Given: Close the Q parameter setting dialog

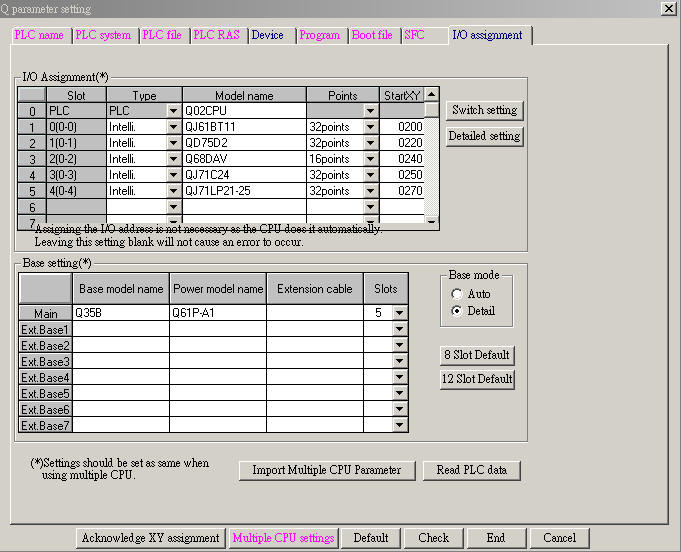Looking at the screenshot, I should coord(669,9).
